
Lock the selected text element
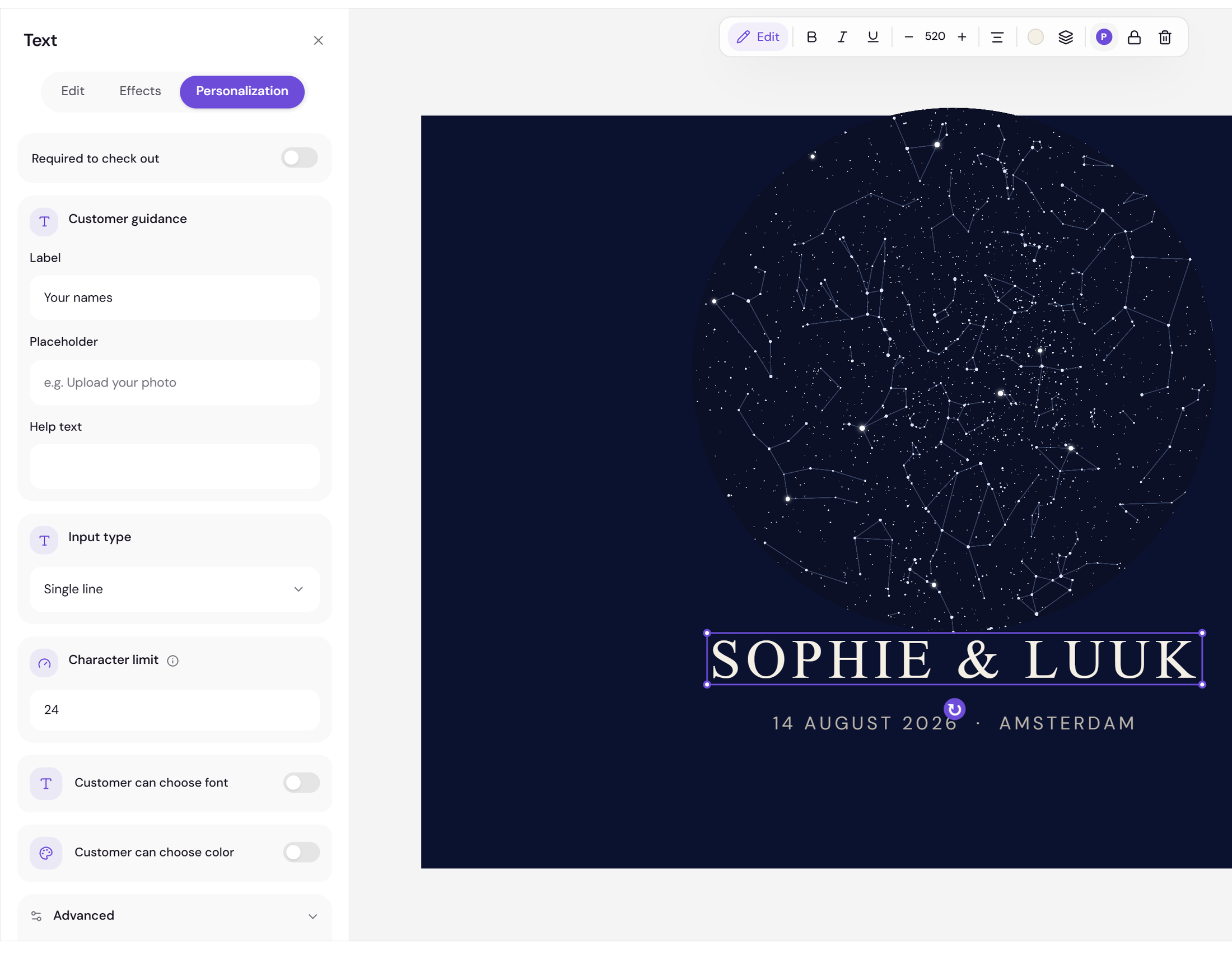pos(1135,37)
